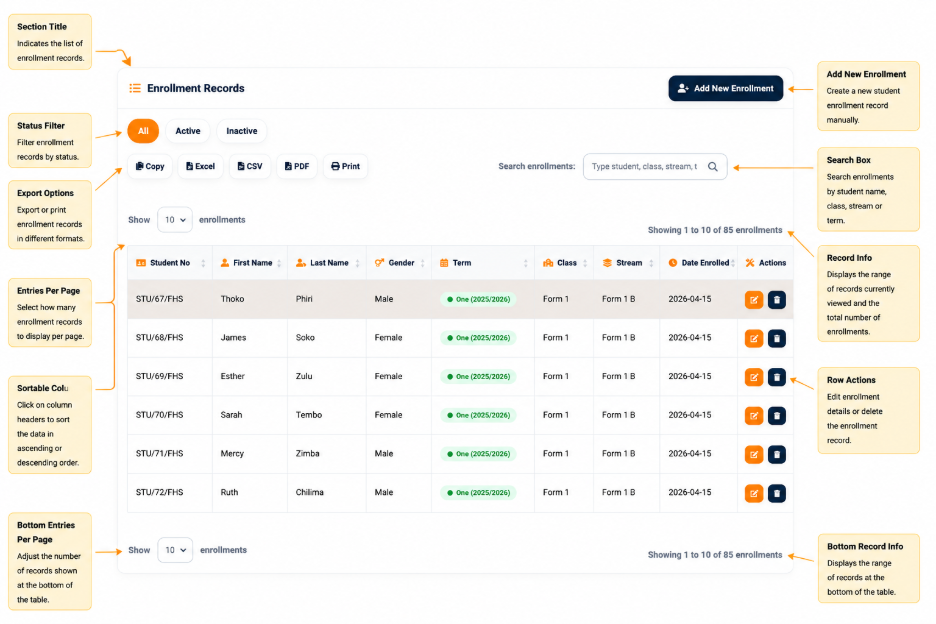Click the search magnifier icon

click(x=713, y=167)
